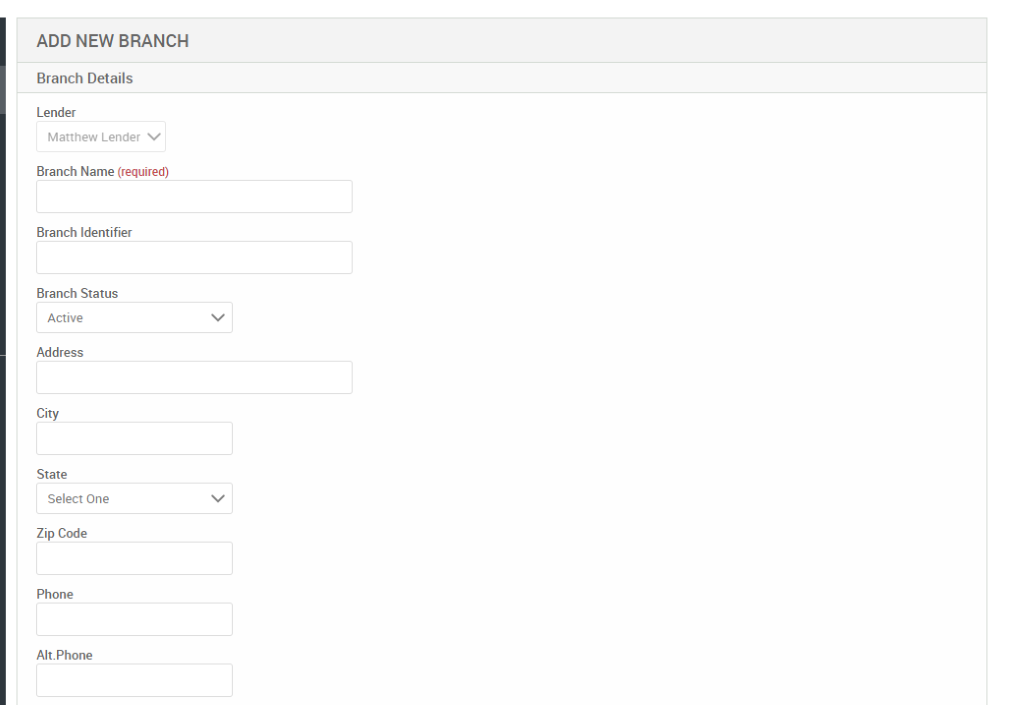Click the Select One placeholder in State
Viewport: 1024px width, 705px height.
tap(76, 498)
